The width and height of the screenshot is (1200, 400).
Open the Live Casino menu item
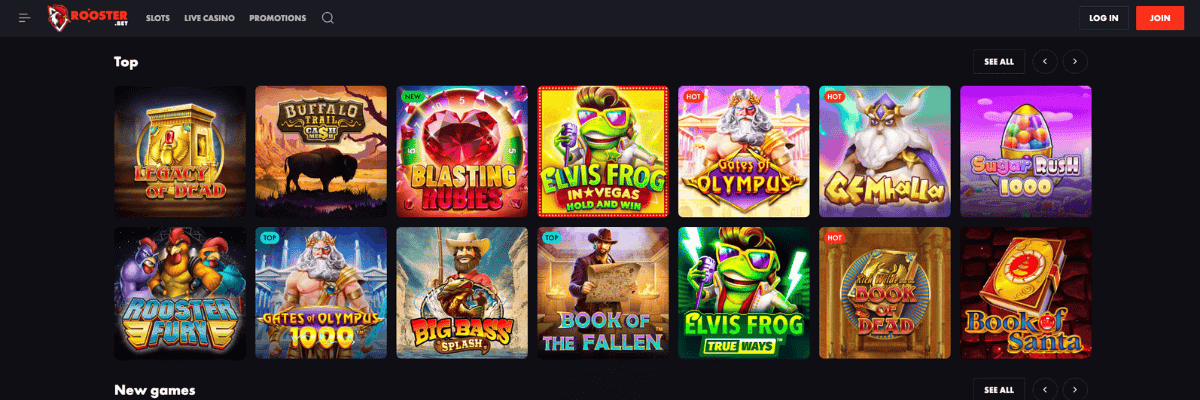209,18
